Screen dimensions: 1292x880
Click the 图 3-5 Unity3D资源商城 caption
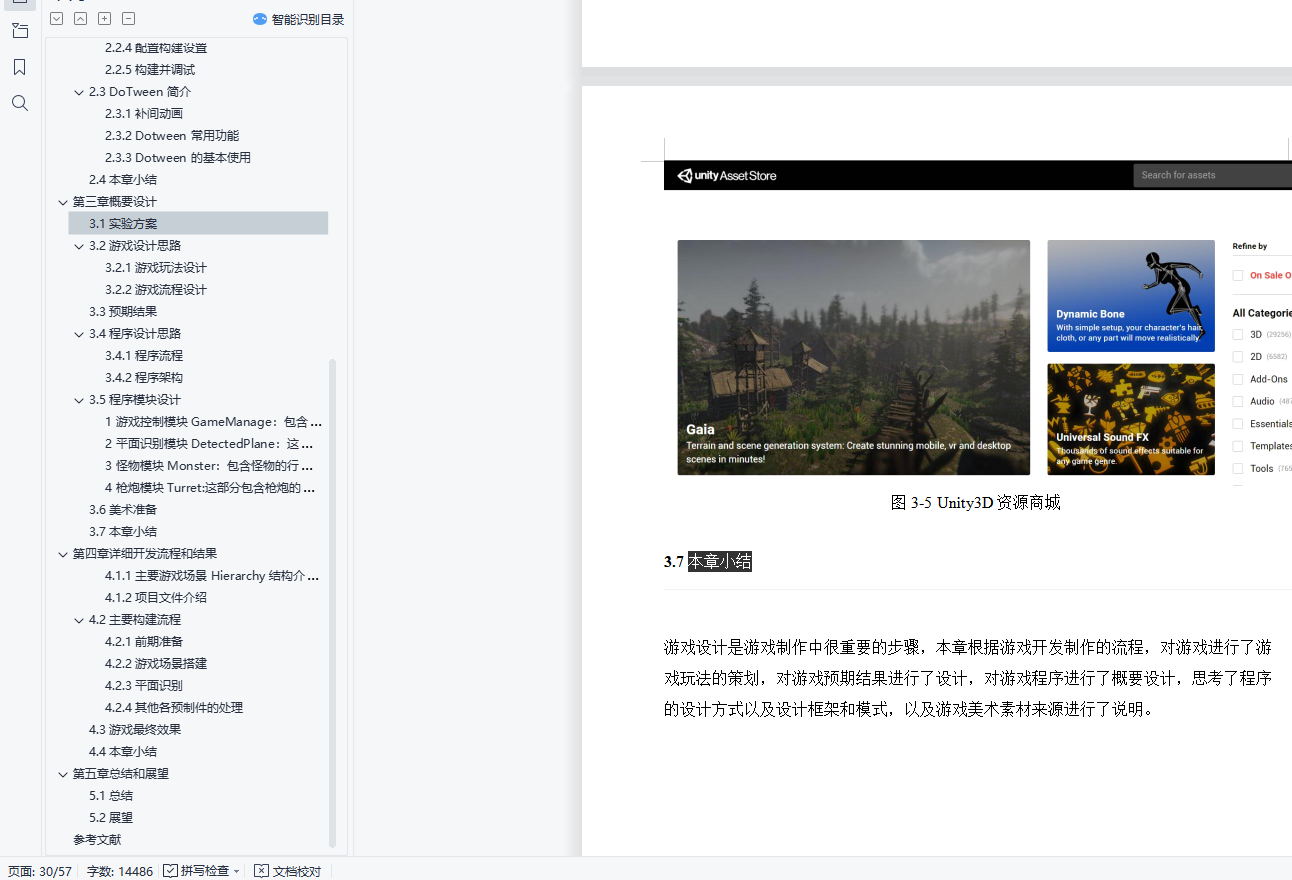click(x=976, y=503)
